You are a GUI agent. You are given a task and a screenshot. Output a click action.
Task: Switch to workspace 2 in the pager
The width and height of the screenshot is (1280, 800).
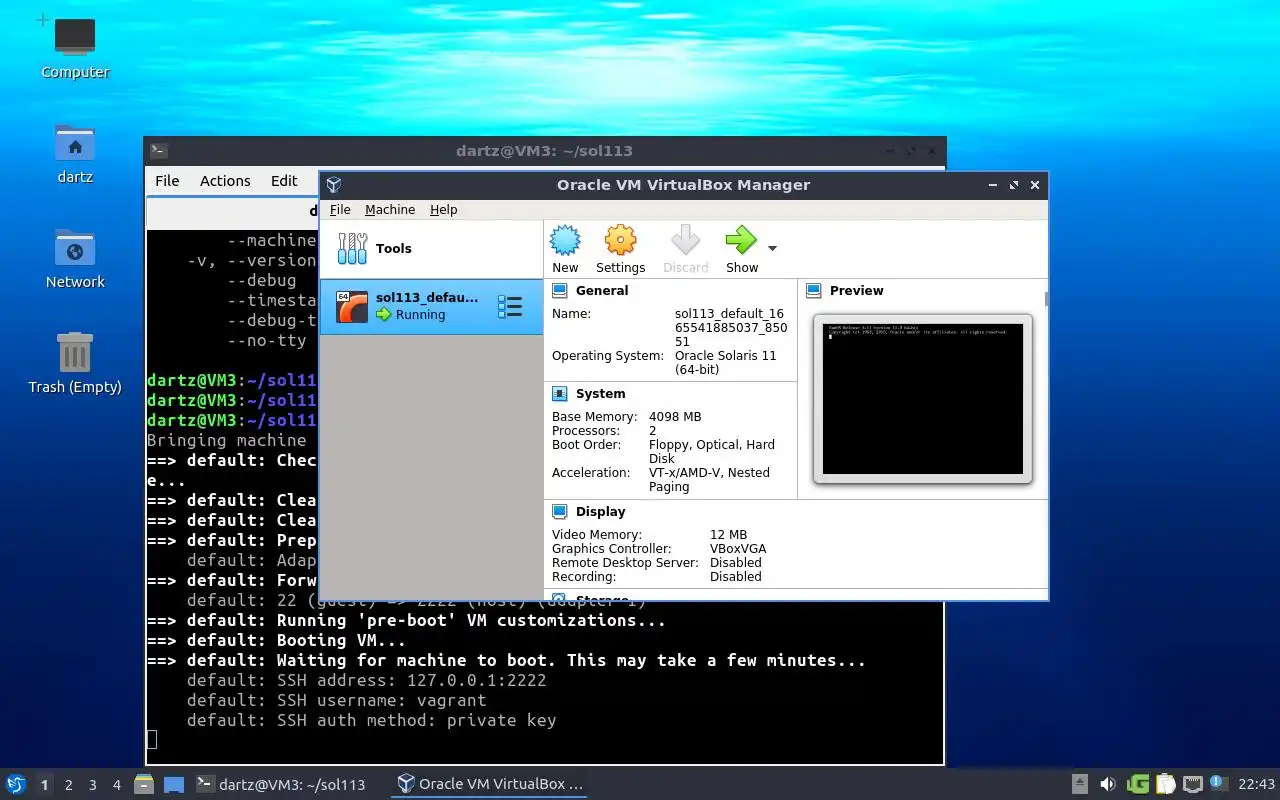tap(69, 785)
